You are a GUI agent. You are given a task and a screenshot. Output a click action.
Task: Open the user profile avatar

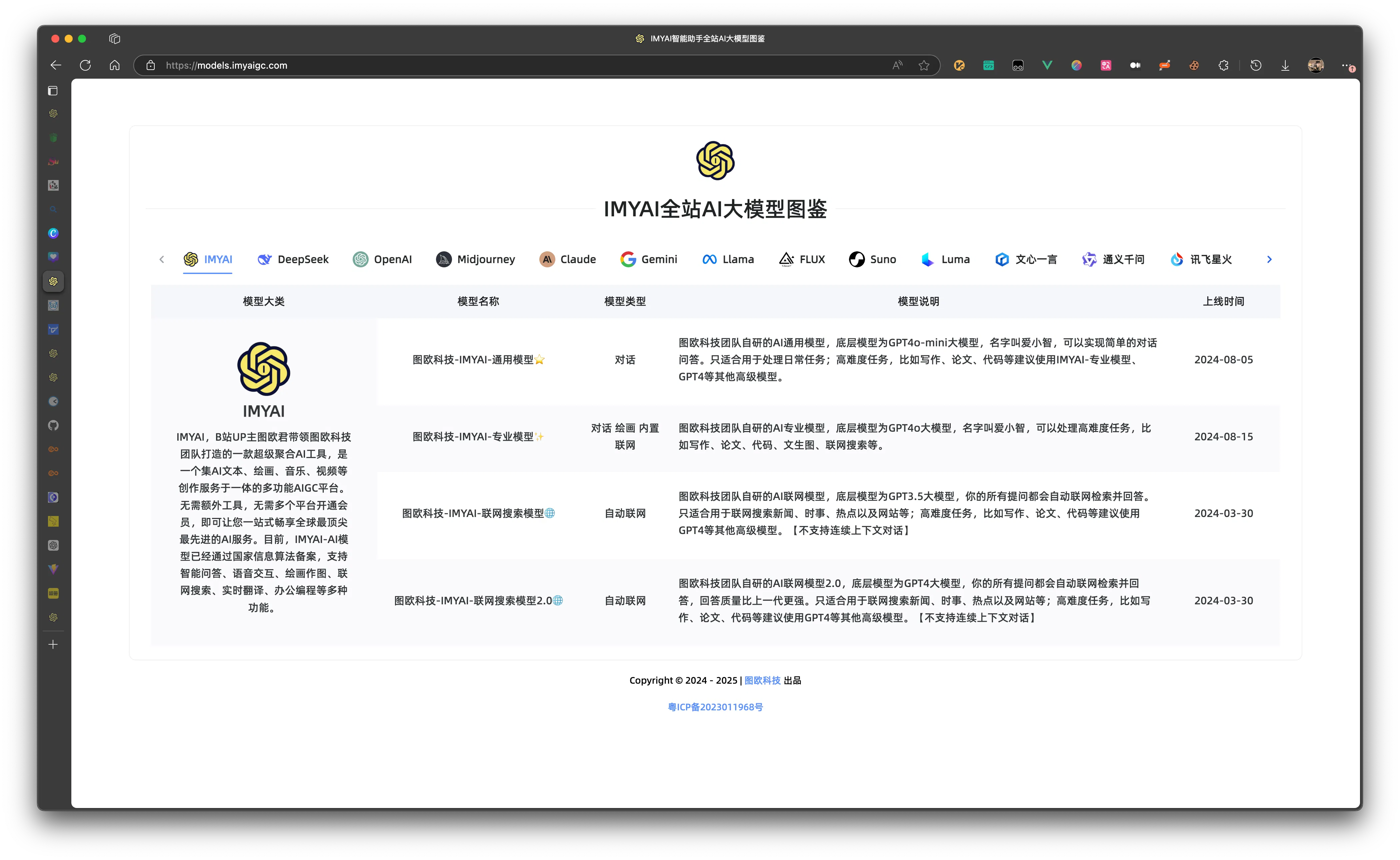click(x=1315, y=65)
